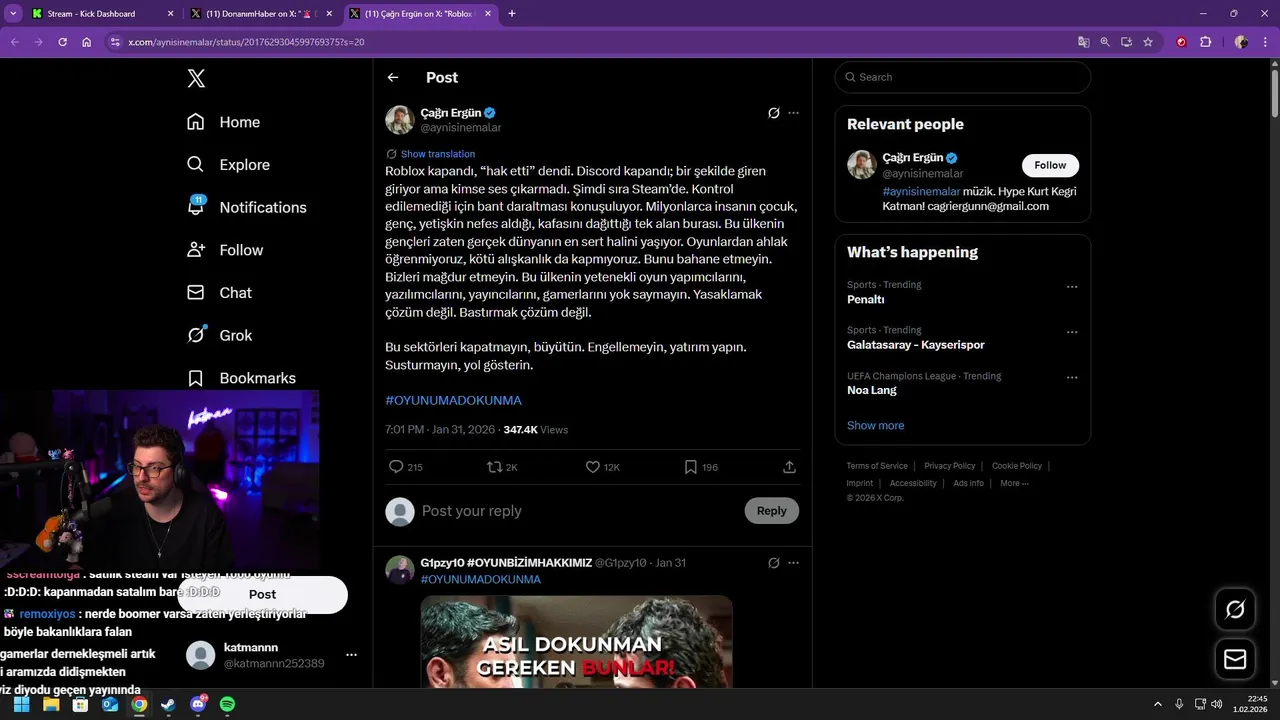Click the reply icon with 215 replies
This screenshot has width=1280, height=720.
click(x=396, y=467)
